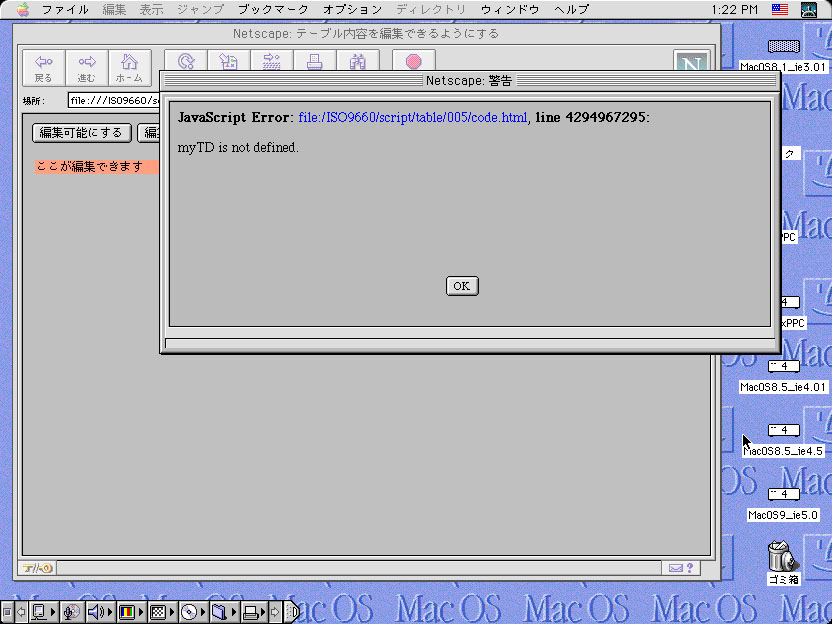The image size is (832, 624).
Task: Click the location (場所) address field
Action: click(x=114, y=100)
